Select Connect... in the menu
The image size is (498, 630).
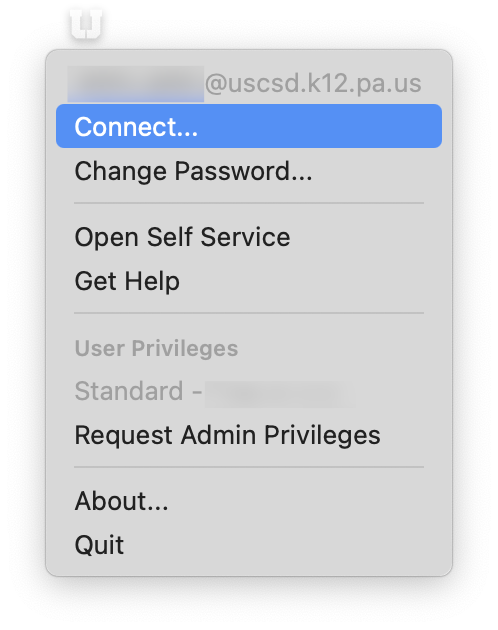point(249,126)
